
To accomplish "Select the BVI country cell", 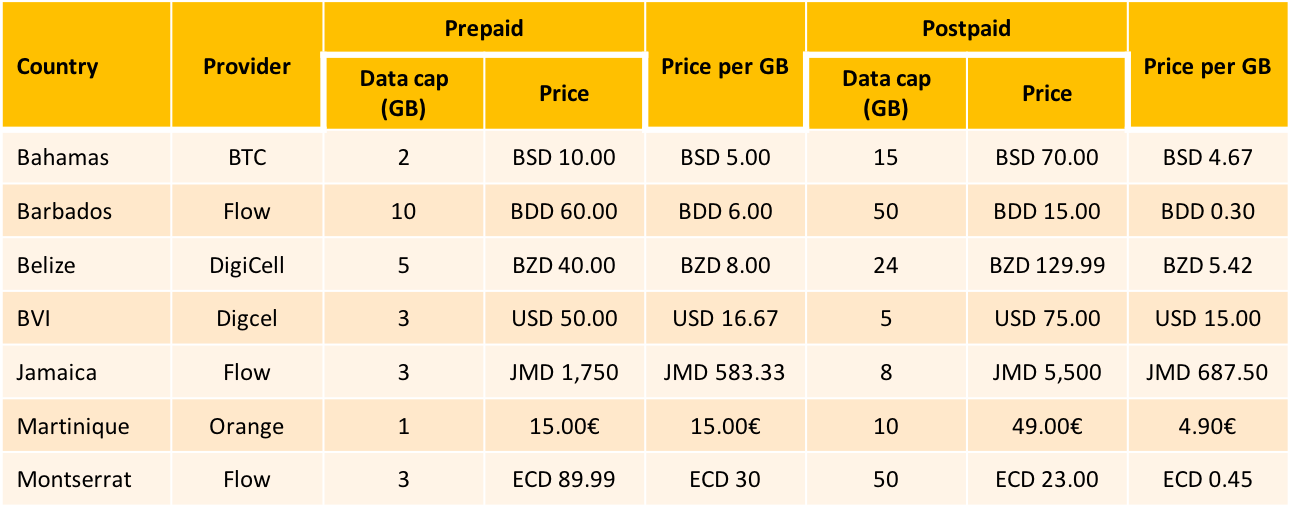I will pos(36,318).
